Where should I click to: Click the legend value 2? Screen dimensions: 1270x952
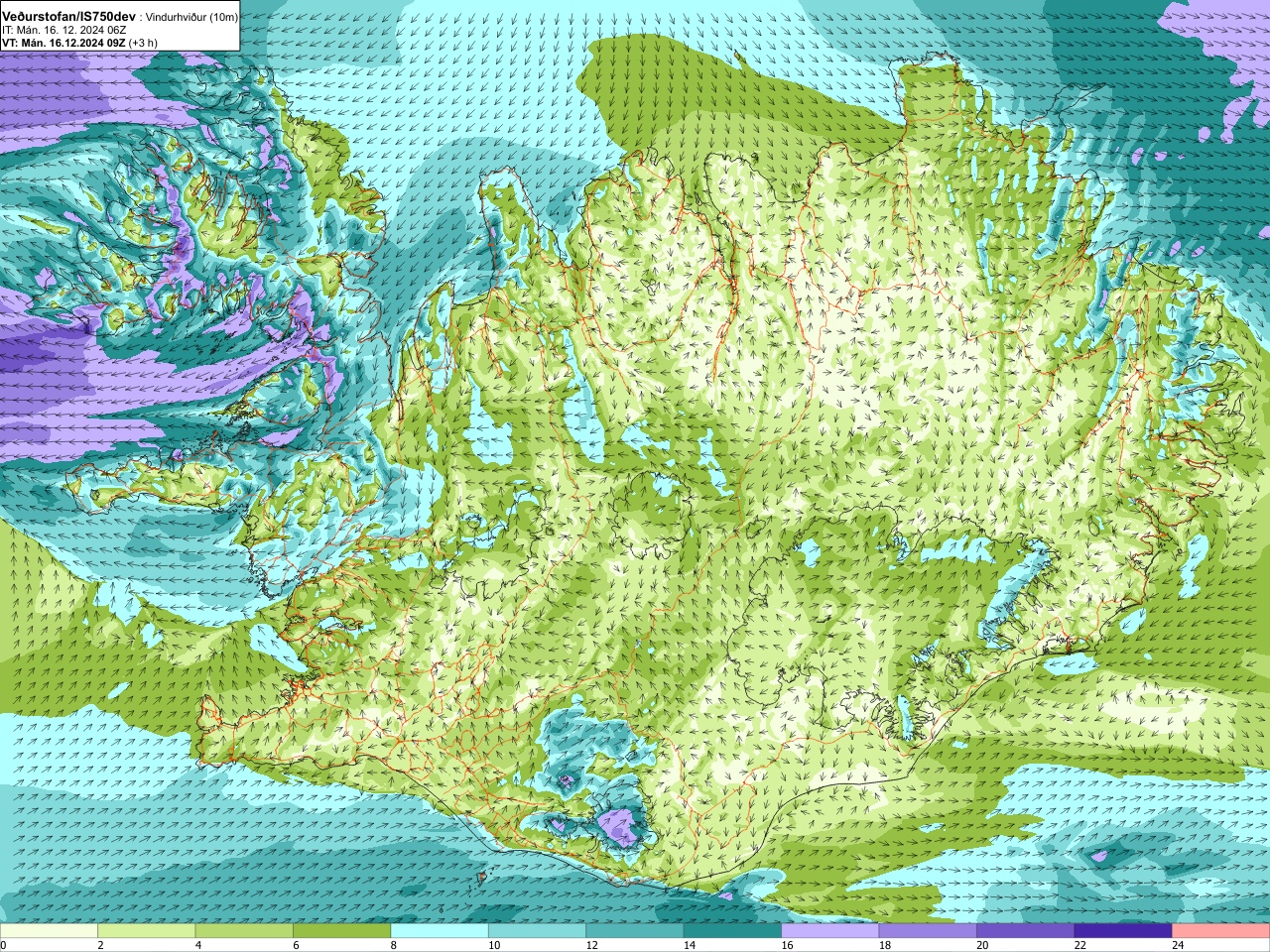[x=101, y=945]
